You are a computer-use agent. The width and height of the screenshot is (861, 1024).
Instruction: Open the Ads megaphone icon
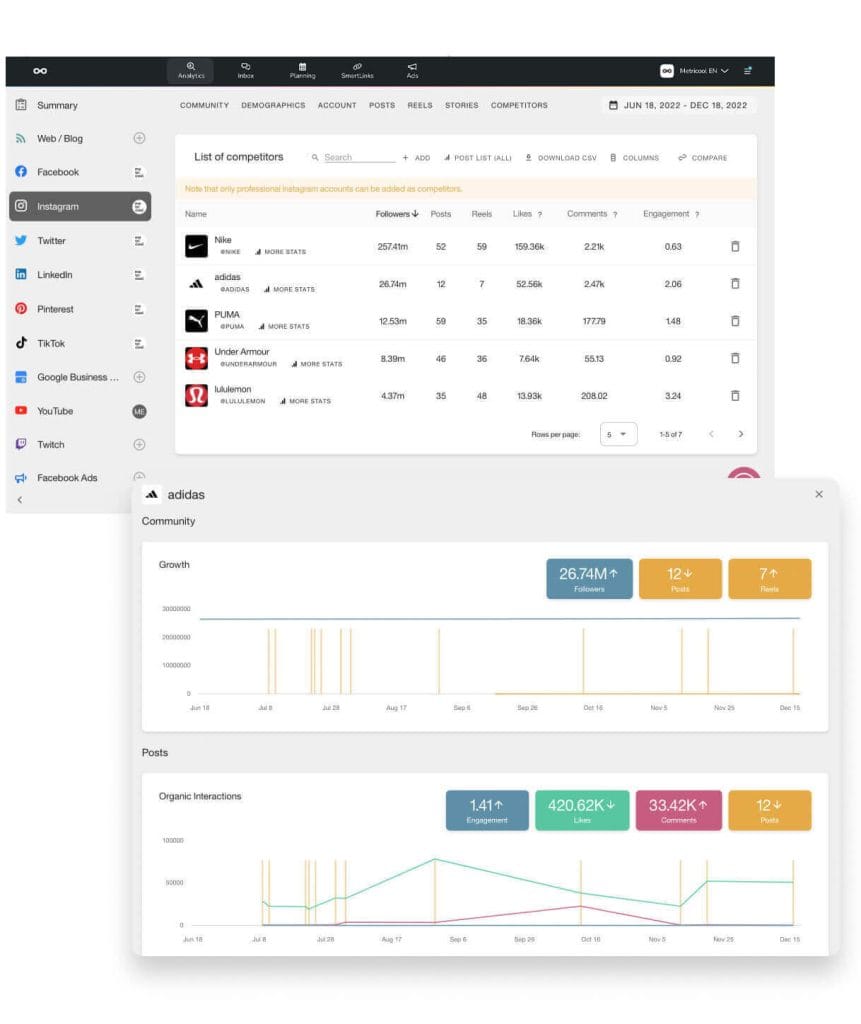[412, 70]
